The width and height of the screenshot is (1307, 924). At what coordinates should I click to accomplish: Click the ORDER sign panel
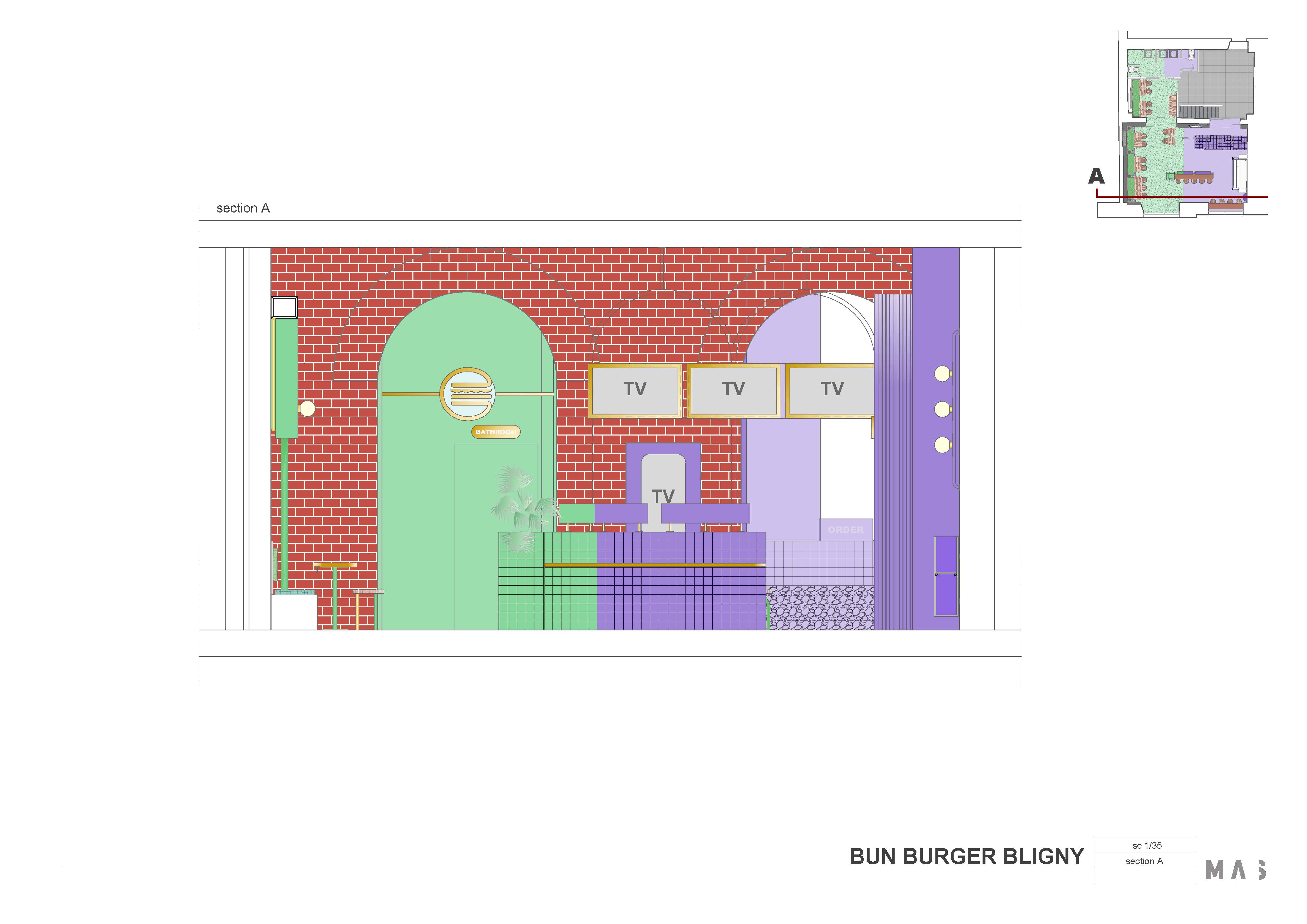(x=846, y=530)
